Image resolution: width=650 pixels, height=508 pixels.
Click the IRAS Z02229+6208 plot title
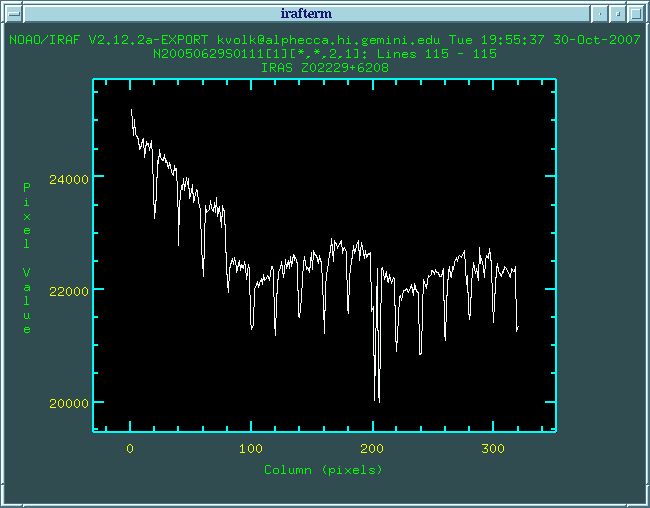point(325,68)
